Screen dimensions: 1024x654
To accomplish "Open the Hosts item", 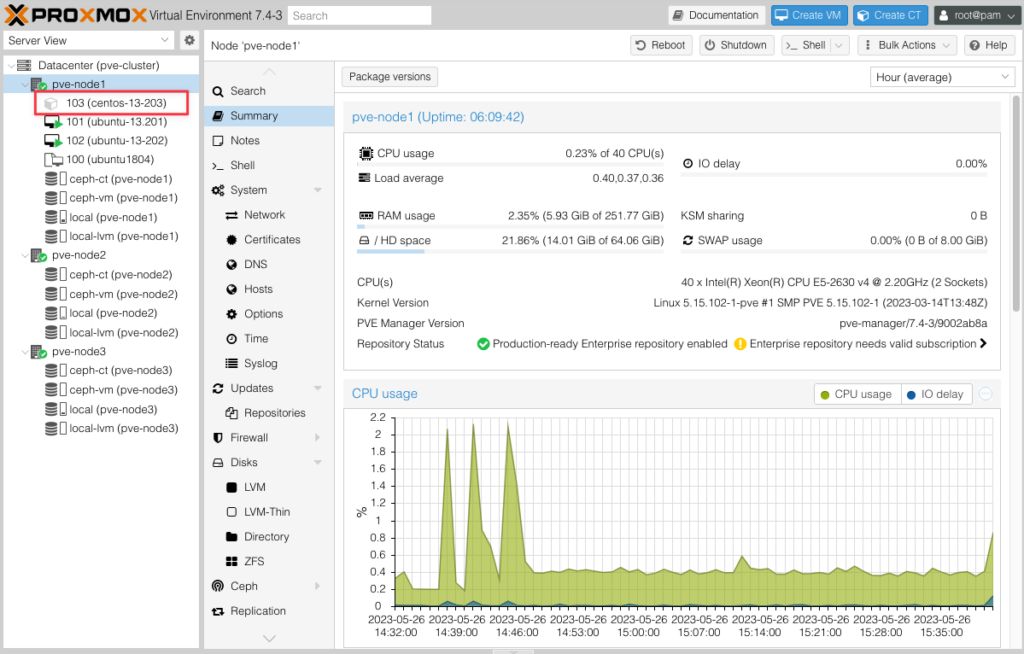I will (x=268, y=289).
